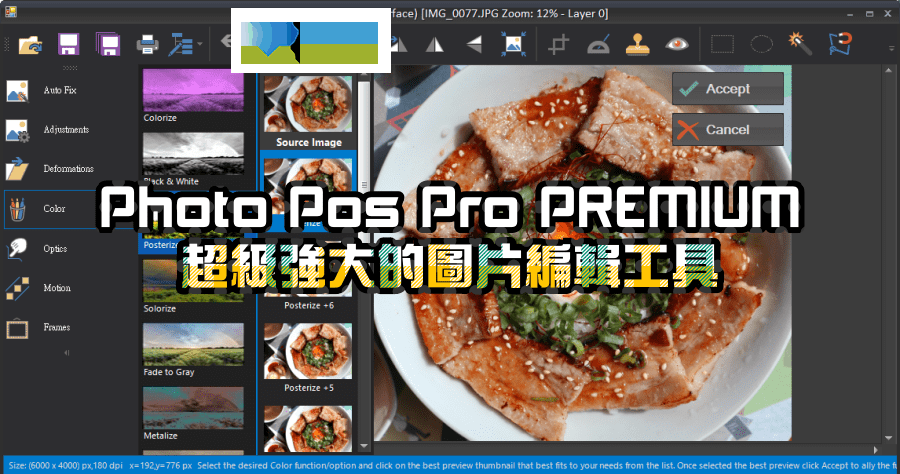Click the structure tree toolbar icon
The height and width of the screenshot is (474, 900).
coord(180,44)
